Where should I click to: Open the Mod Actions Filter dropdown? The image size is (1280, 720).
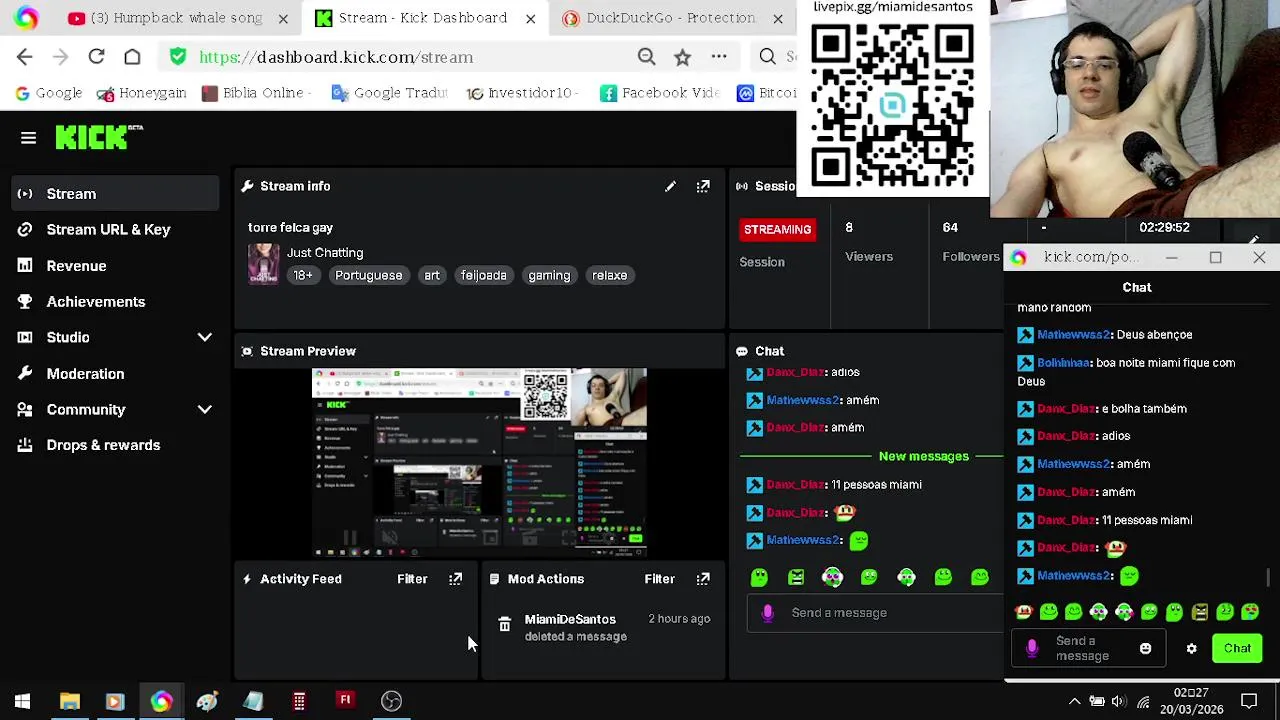click(x=660, y=579)
